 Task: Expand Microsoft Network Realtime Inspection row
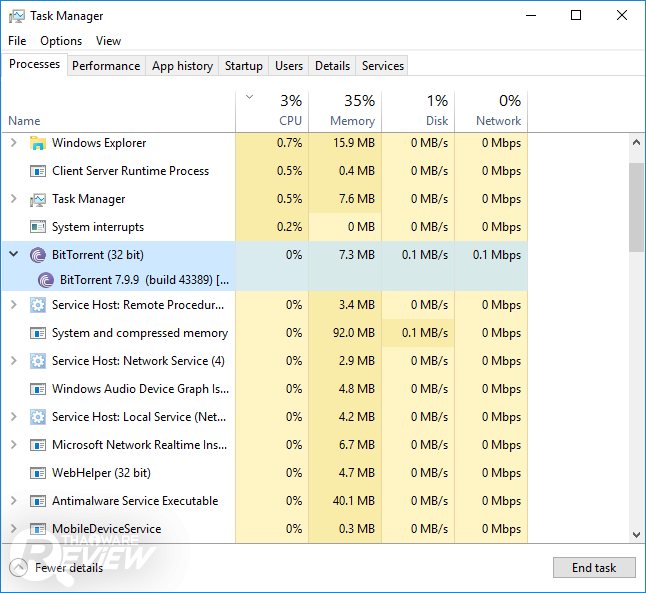pyautogui.click(x=14, y=445)
